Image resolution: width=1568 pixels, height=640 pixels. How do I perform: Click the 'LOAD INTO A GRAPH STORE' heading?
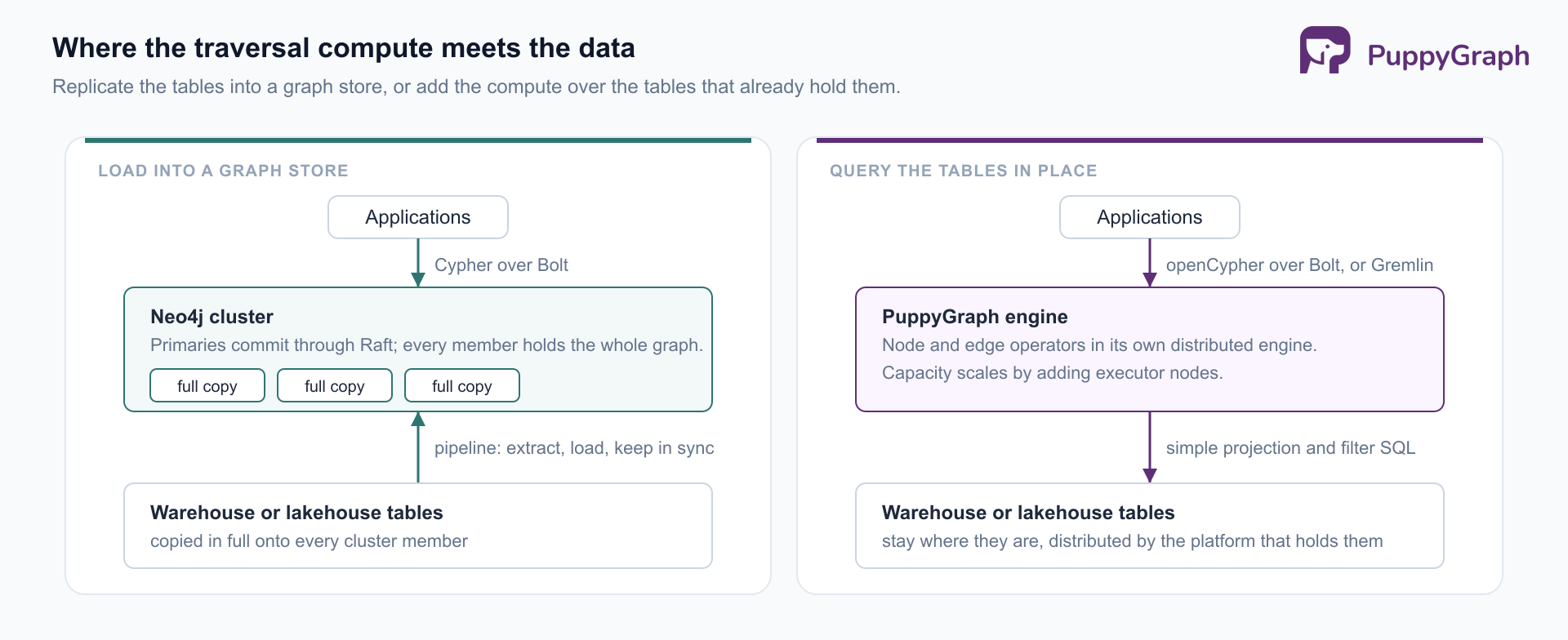pyautogui.click(x=223, y=171)
